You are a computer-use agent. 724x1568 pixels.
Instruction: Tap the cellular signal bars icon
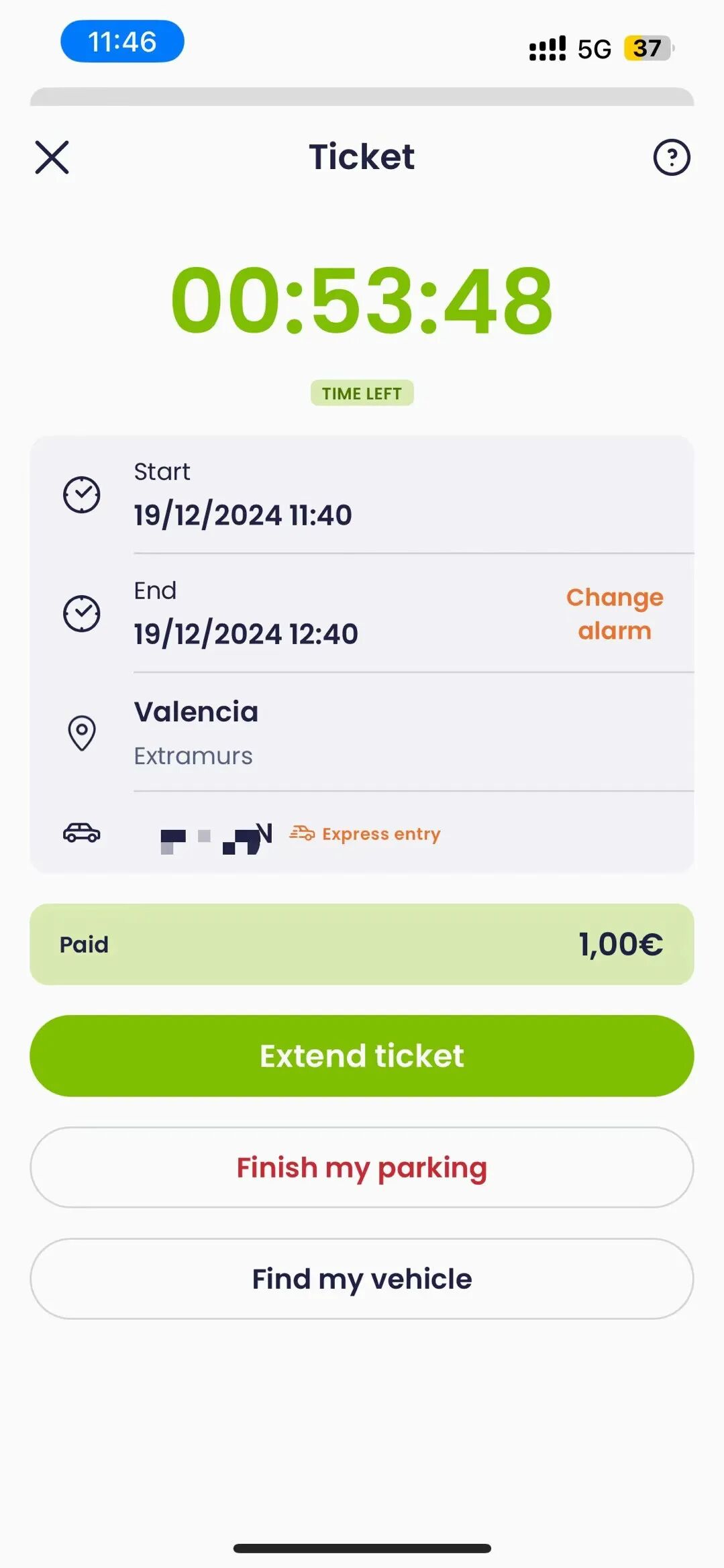click(x=548, y=48)
